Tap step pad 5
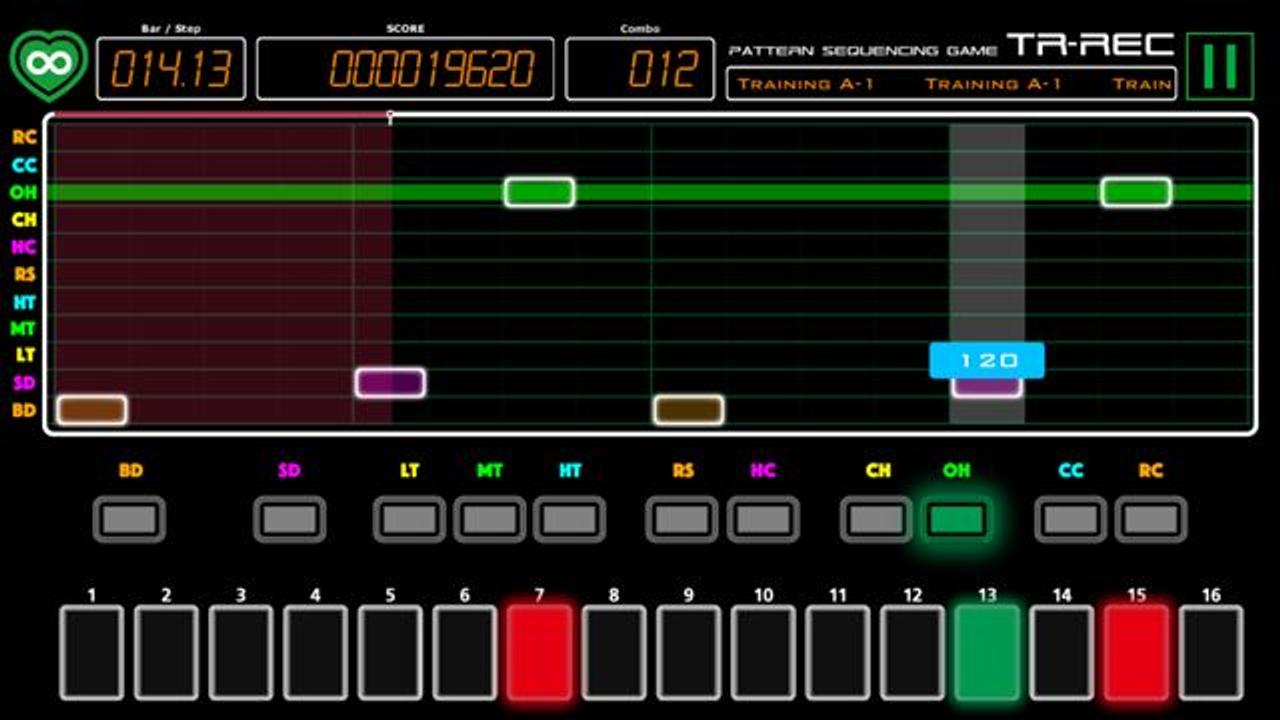 390,652
